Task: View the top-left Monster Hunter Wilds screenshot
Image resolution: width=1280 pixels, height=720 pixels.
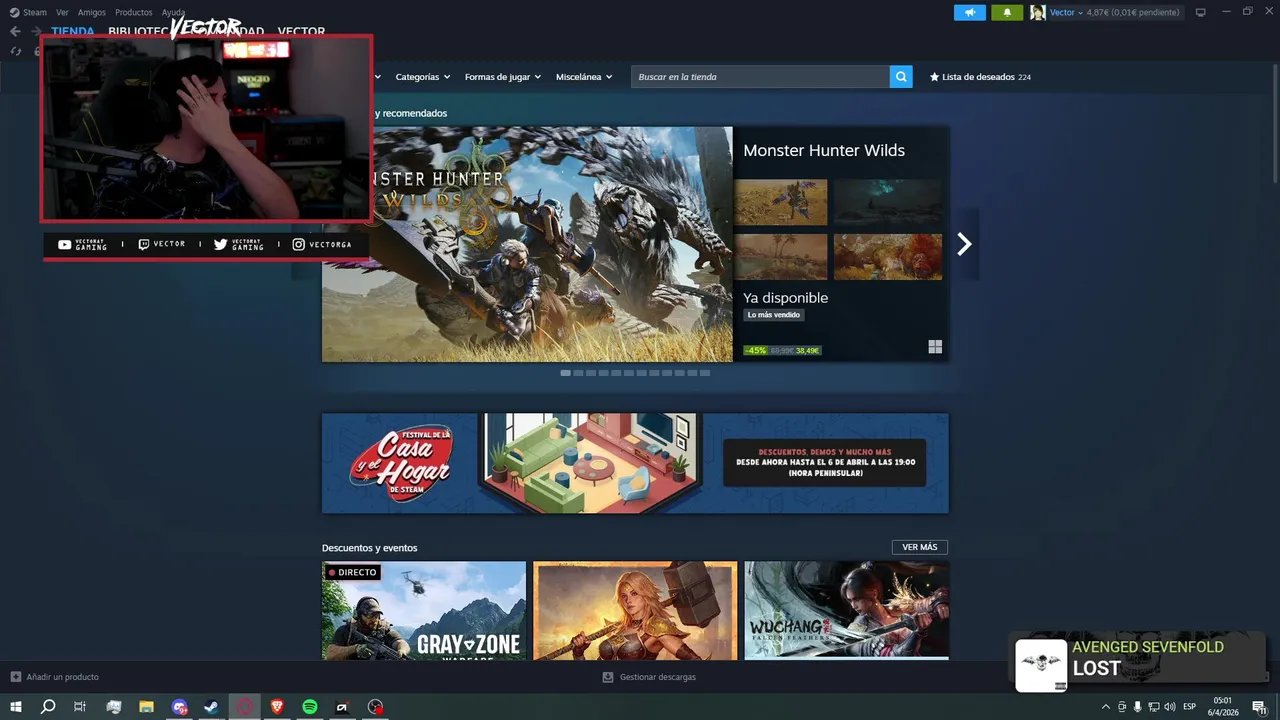Action: click(781, 202)
